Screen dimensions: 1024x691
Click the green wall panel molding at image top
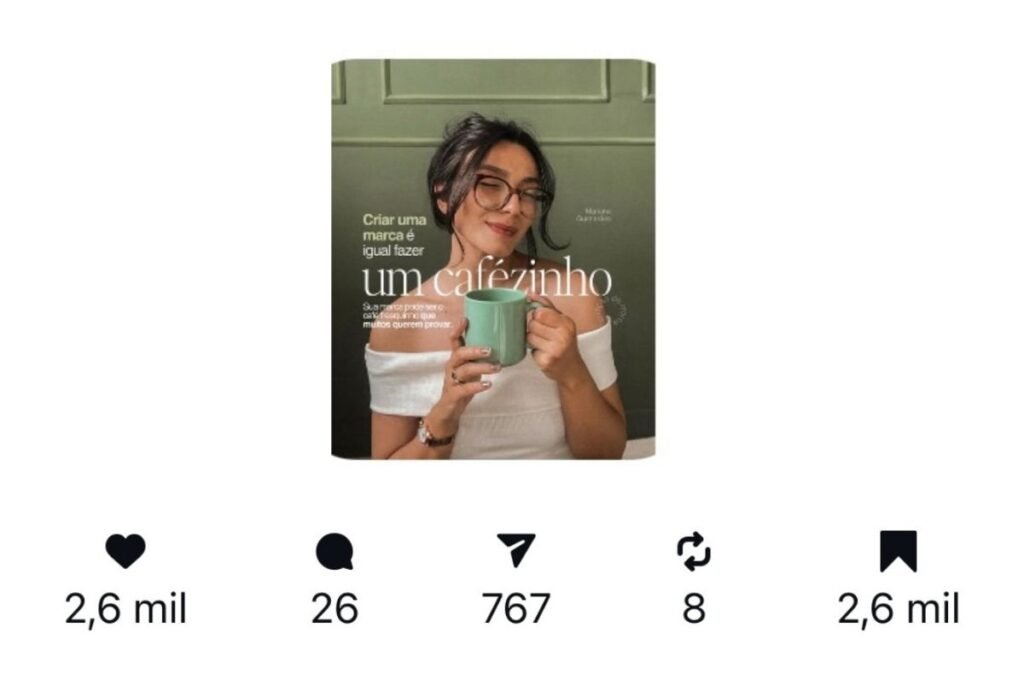coord(494,81)
